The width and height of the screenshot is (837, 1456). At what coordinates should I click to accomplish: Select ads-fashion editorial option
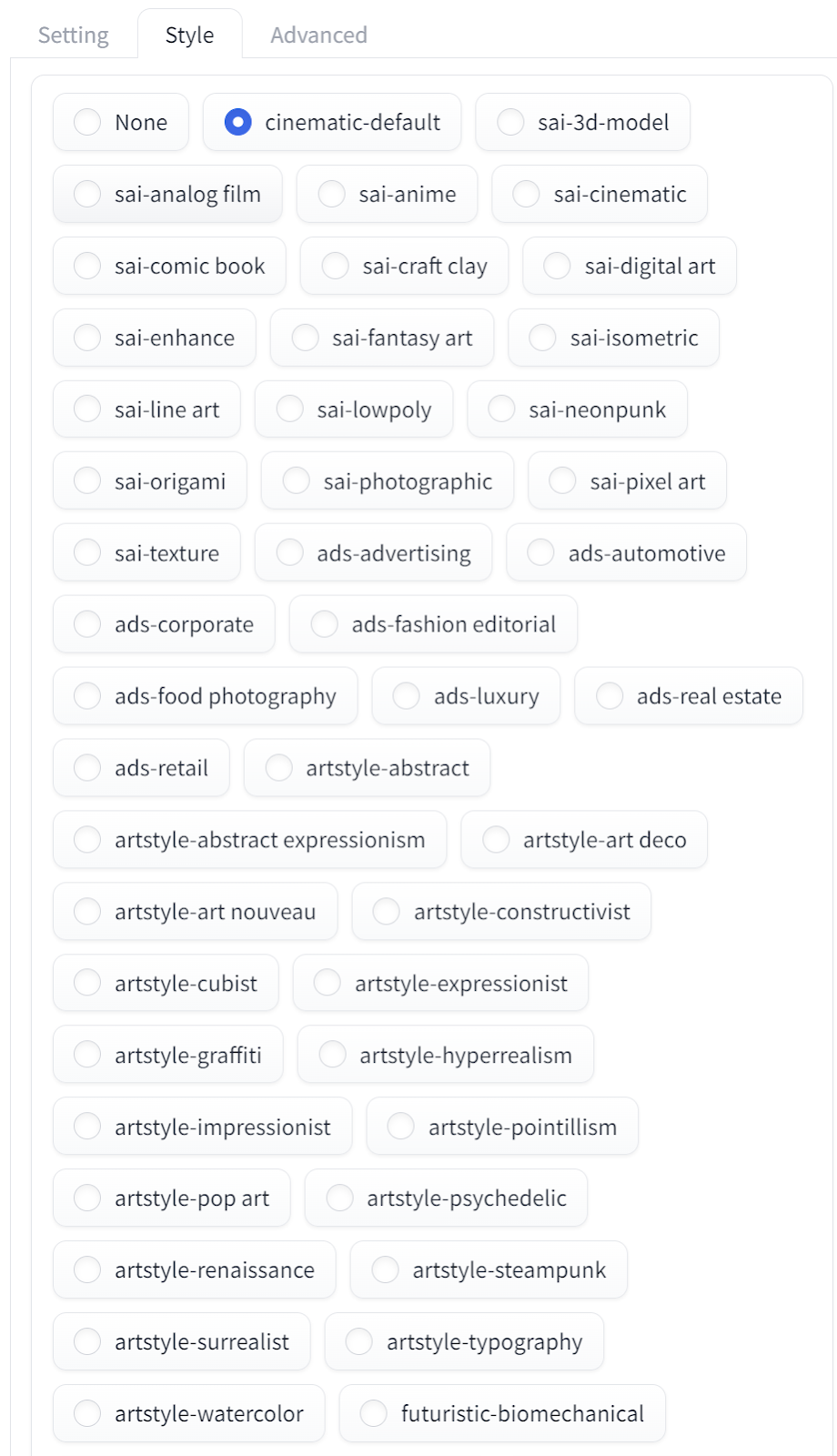click(324, 624)
